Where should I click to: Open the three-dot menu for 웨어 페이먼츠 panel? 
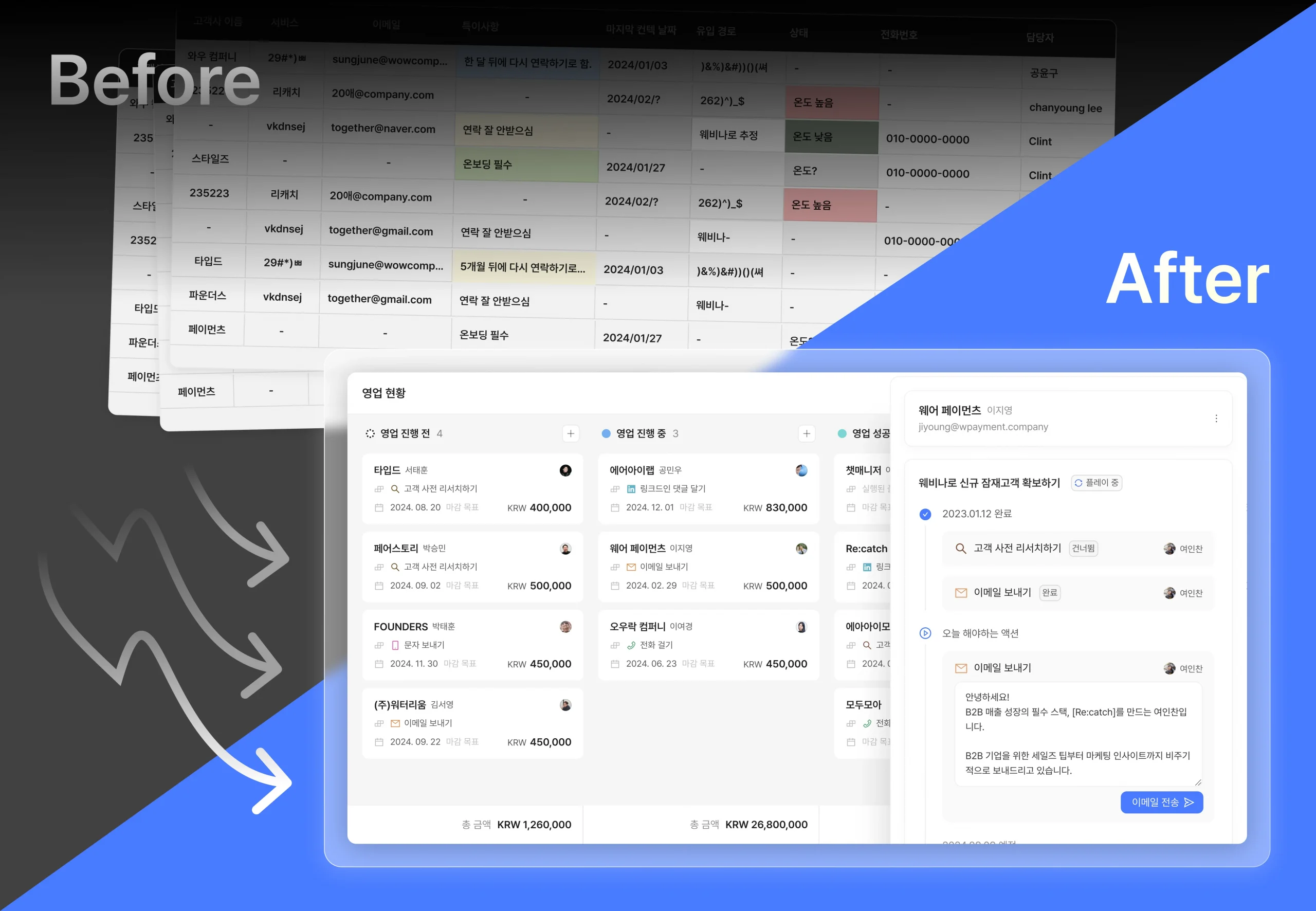click(1216, 418)
